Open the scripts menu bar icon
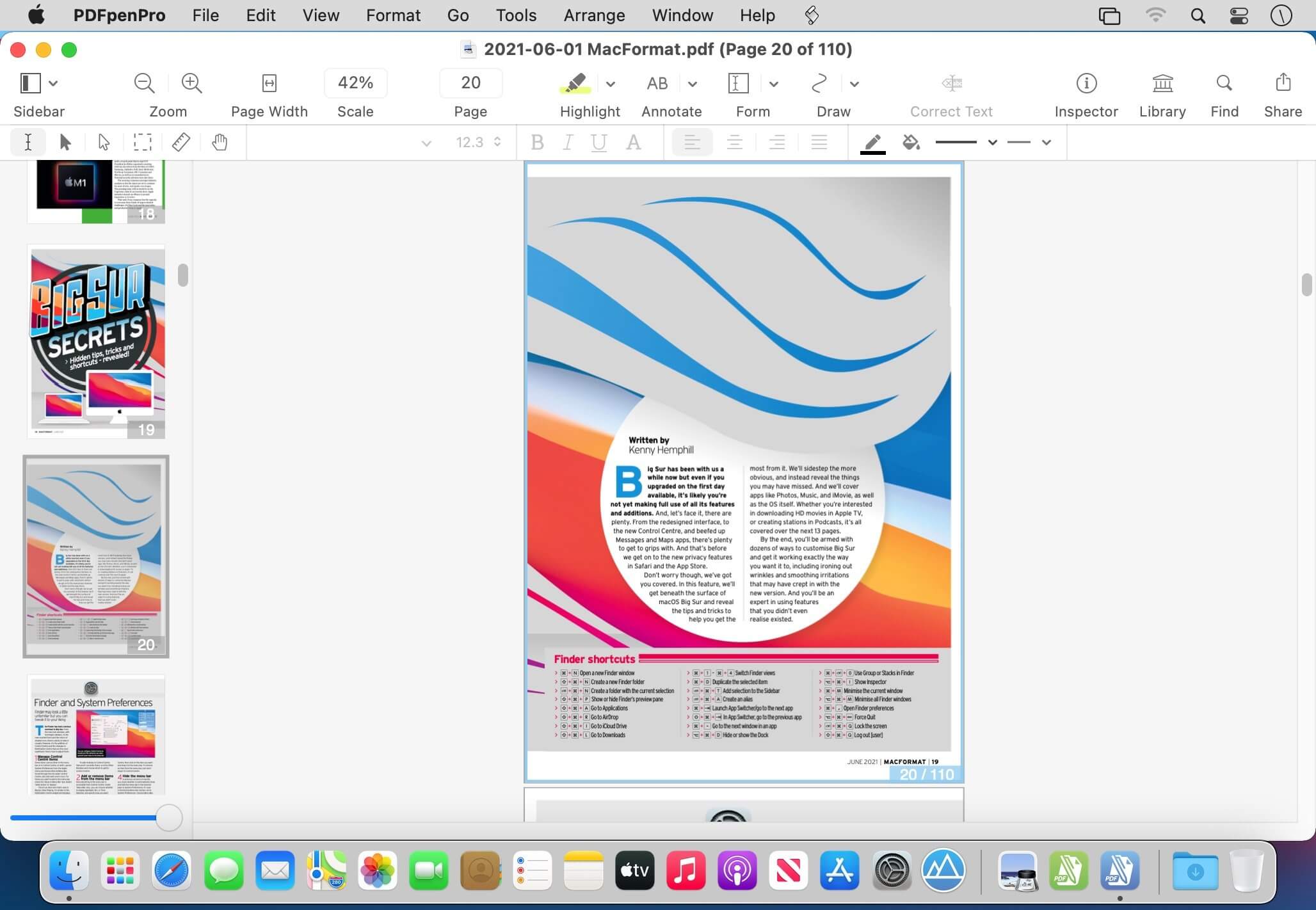The height and width of the screenshot is (910, 1316). (x=812, y=15)
